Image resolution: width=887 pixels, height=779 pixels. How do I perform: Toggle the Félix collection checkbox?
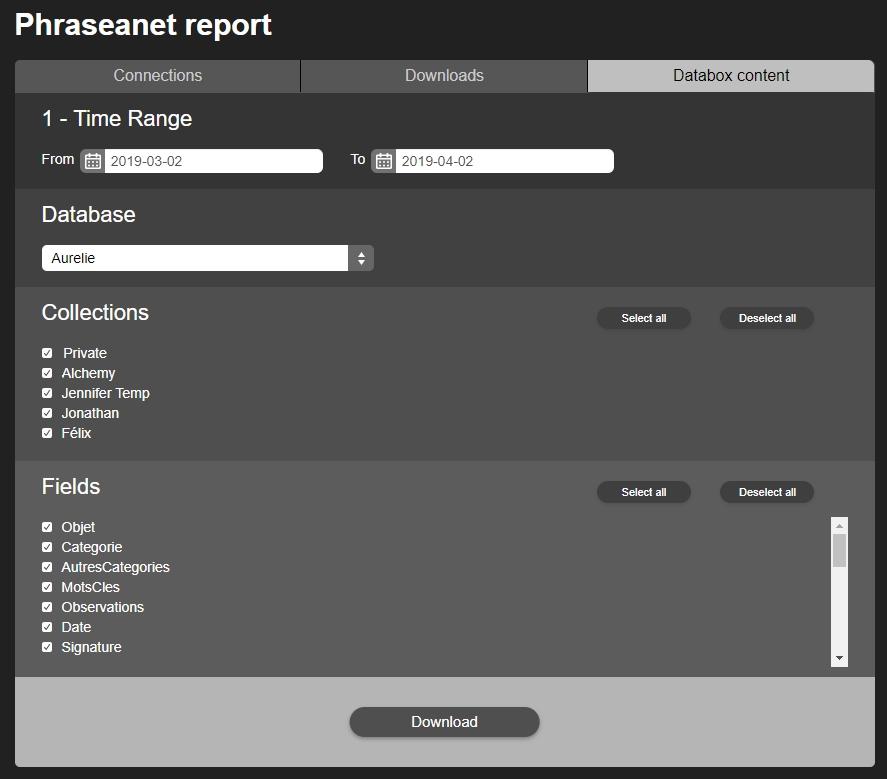(x=47, y=433)
